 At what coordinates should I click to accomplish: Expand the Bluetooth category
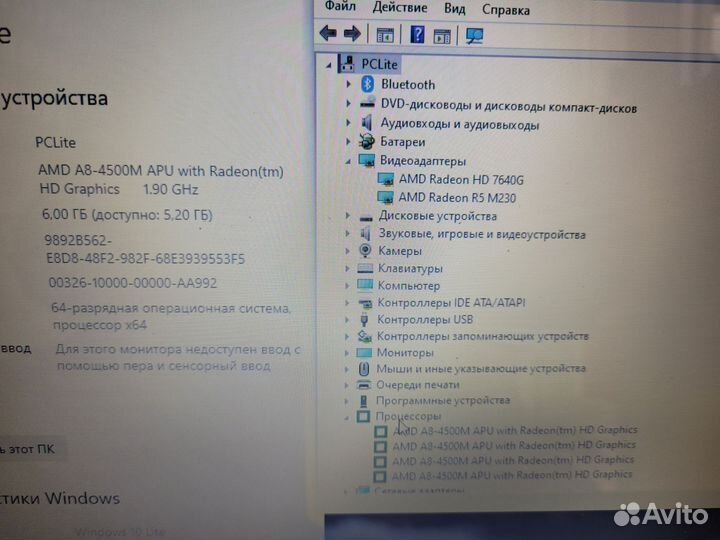point(348,84)
